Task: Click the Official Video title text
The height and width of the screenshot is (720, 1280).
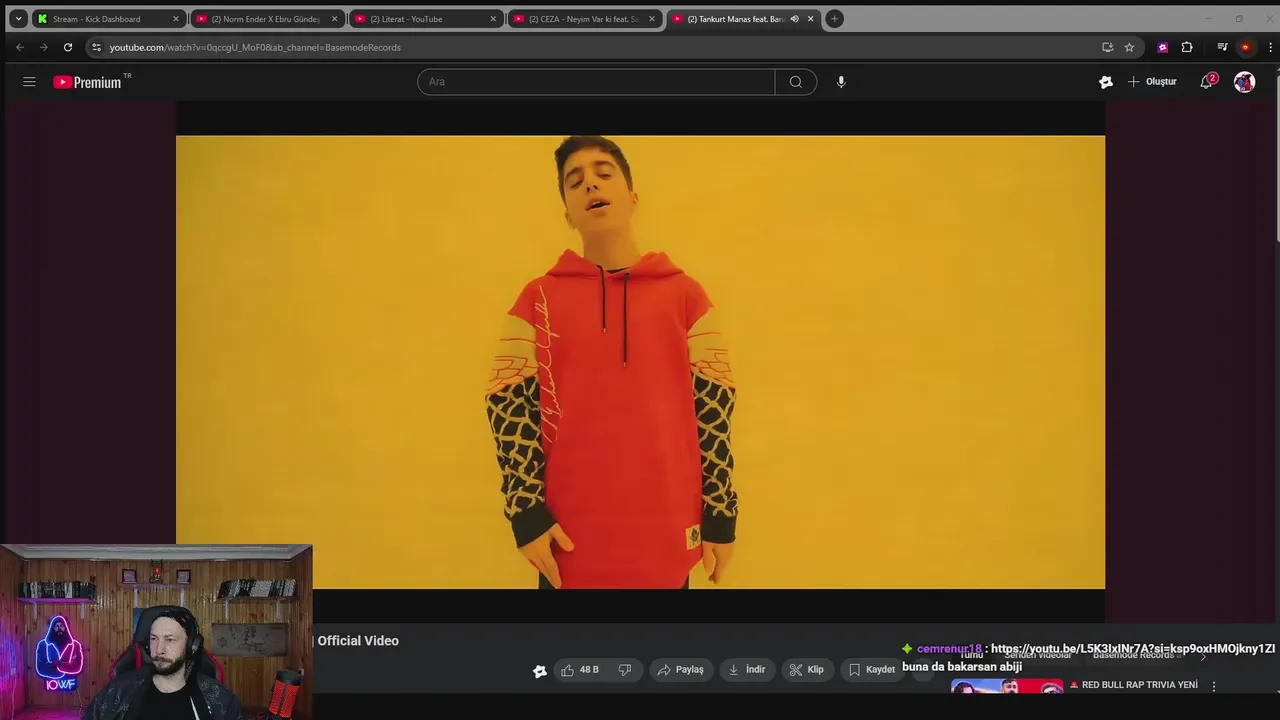Action: click(x=358, y=641)
